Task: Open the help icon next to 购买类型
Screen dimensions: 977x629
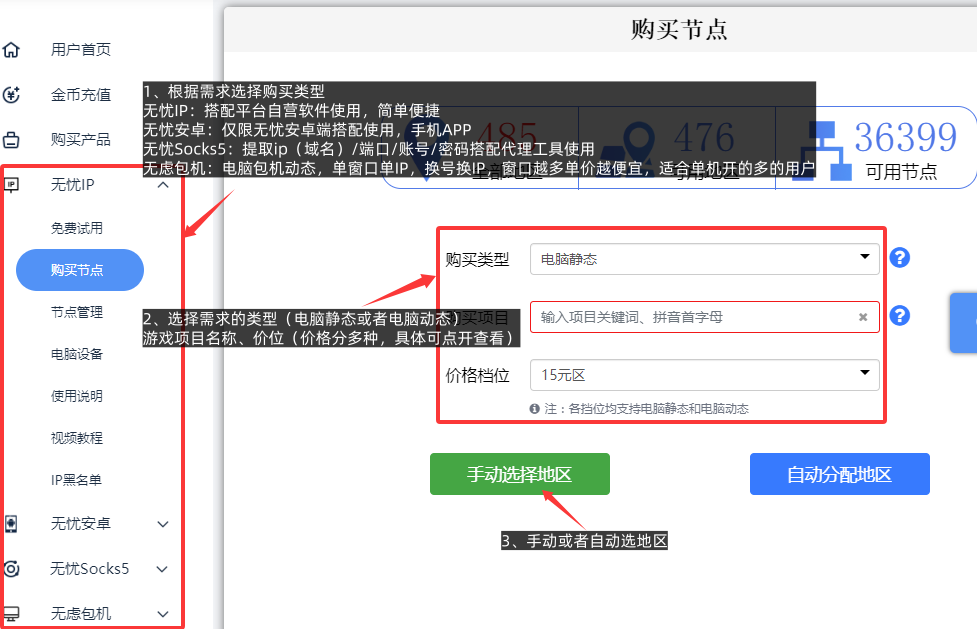Action: point(899,258)
